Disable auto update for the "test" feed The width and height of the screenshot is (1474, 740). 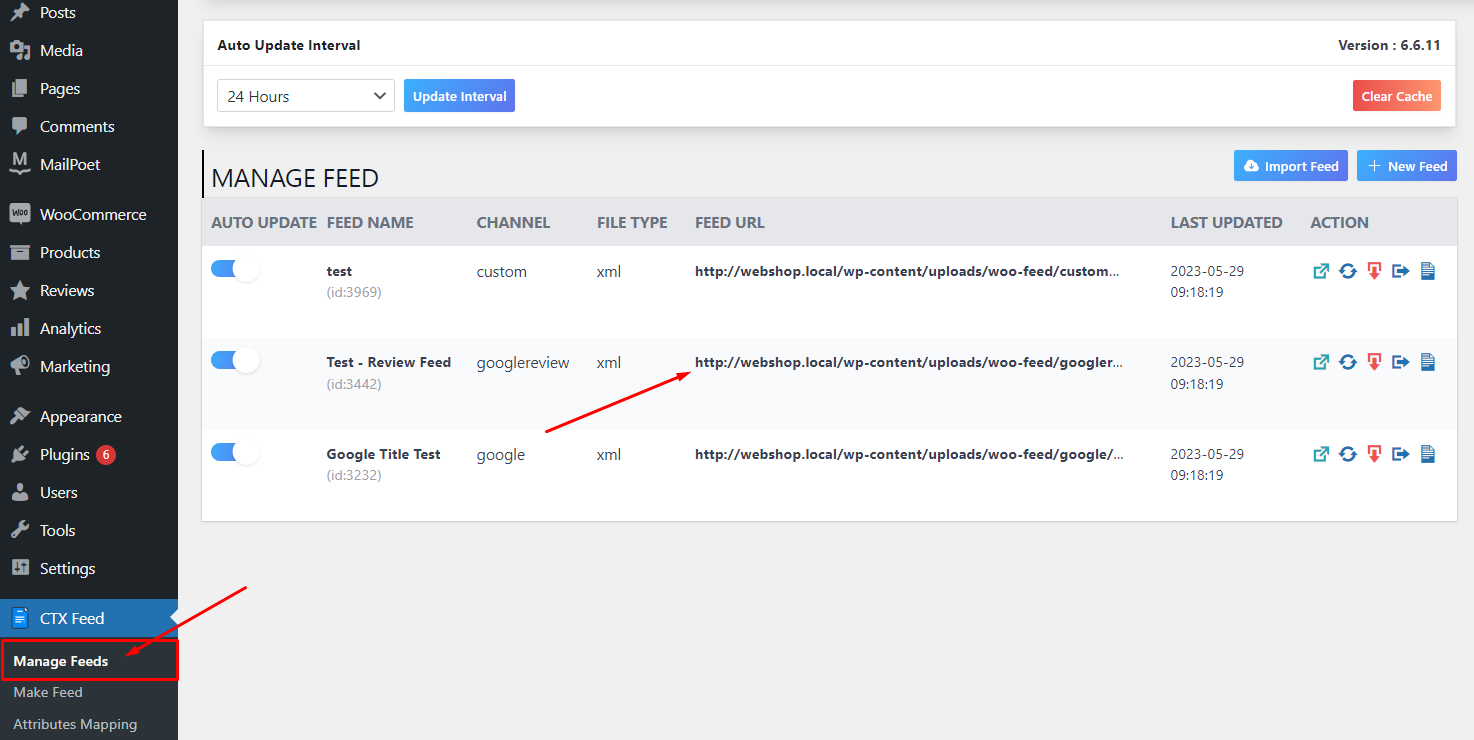(x=235, y=269)
